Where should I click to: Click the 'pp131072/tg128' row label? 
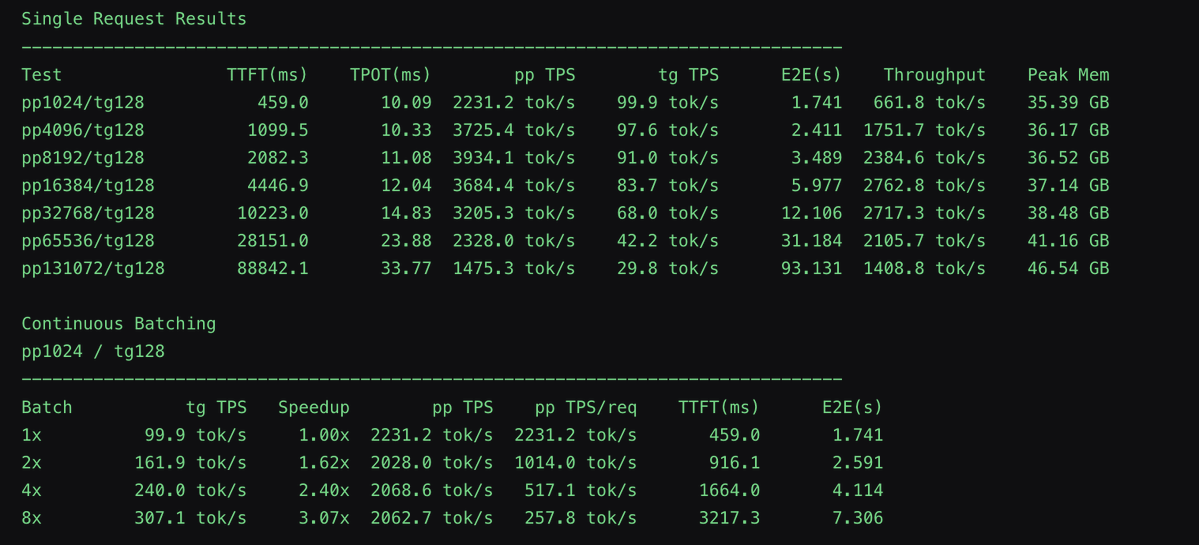[x=93, y=268]
